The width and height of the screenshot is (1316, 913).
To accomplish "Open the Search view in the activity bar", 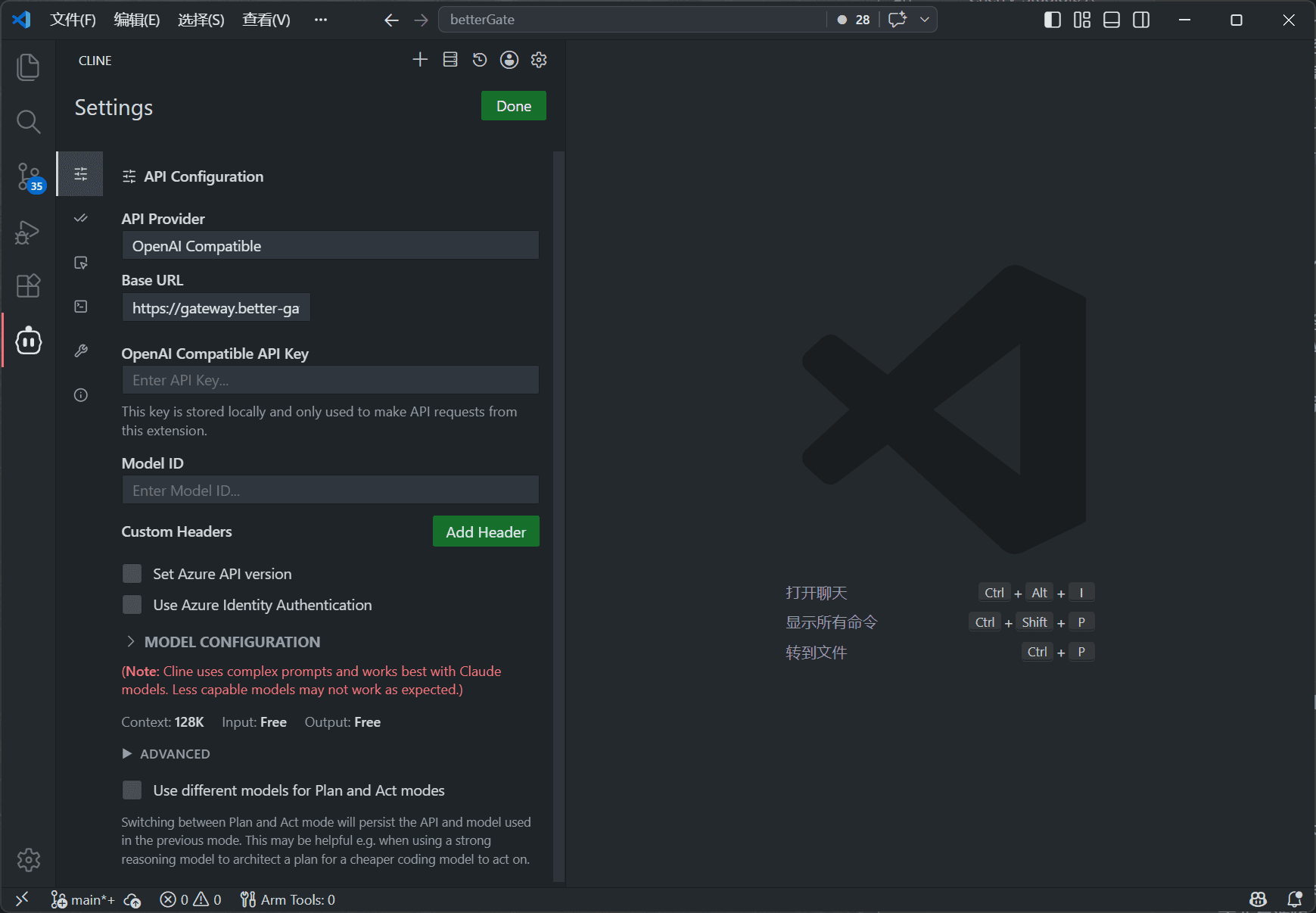I will coord(28,122).
